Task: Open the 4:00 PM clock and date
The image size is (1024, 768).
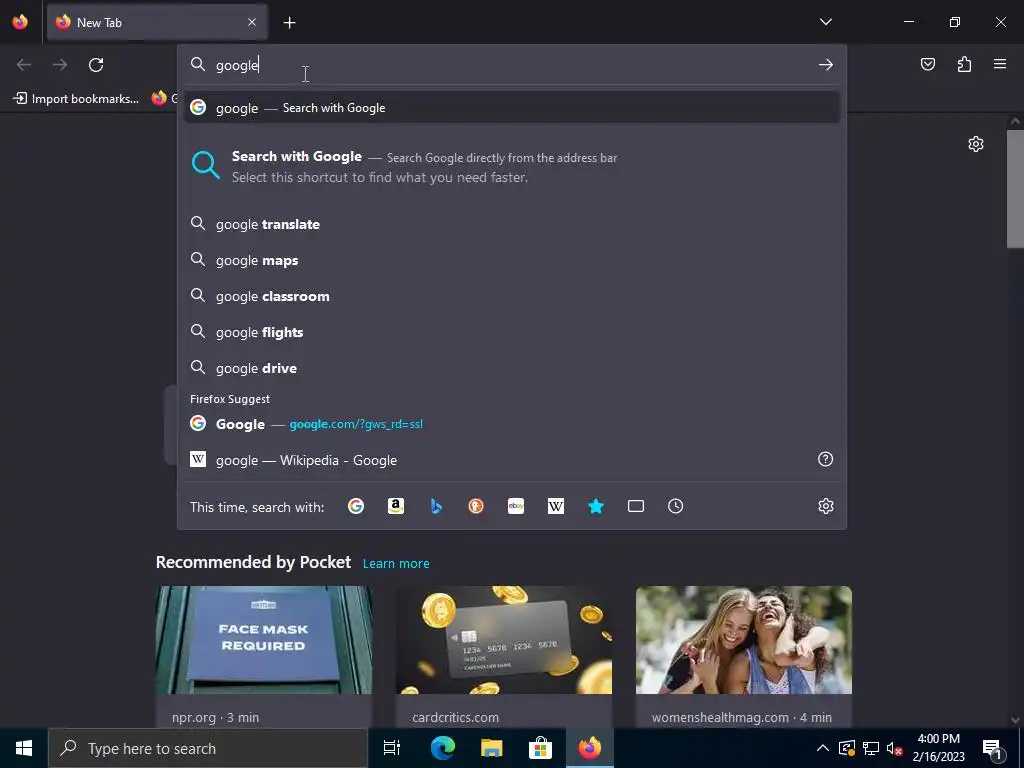Action: [x=938, y=748]
